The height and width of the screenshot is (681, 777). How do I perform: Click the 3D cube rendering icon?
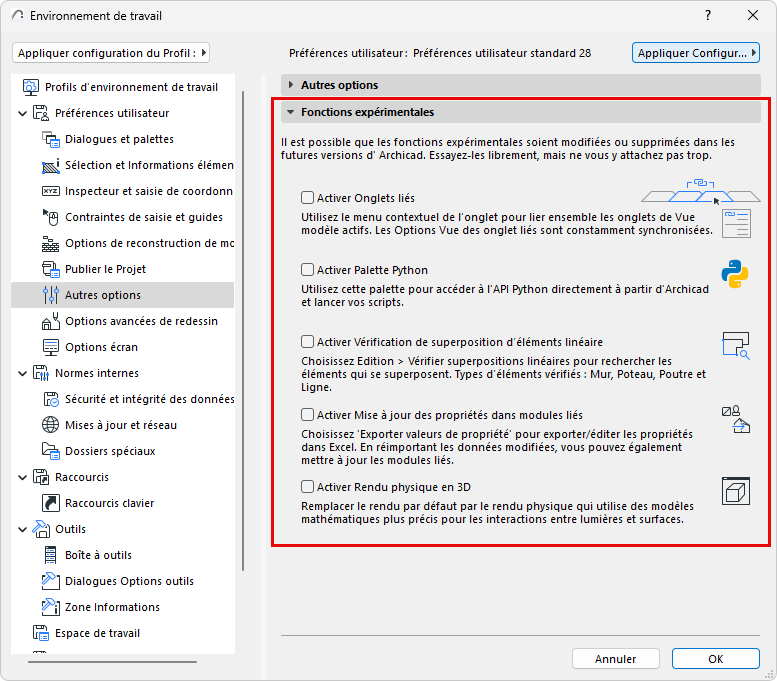pyautogui.click(x=736, y=491)
